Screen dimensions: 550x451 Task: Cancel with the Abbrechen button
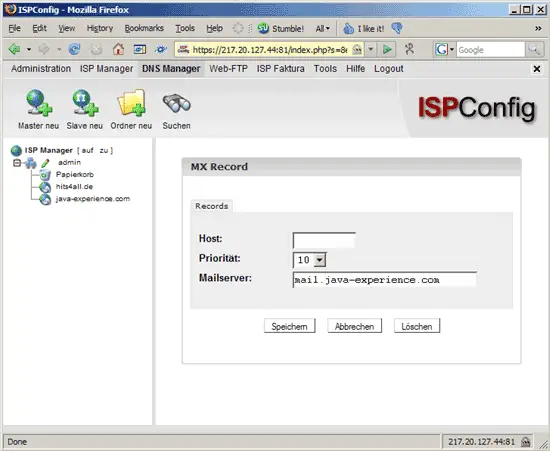[x=354, y=326]
